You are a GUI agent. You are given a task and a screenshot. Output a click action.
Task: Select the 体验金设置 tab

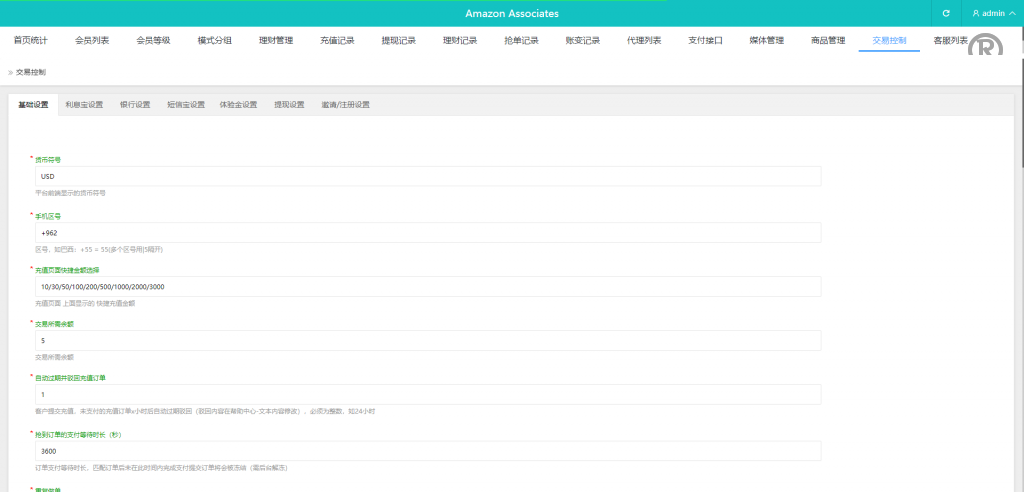tap(238, 105)
